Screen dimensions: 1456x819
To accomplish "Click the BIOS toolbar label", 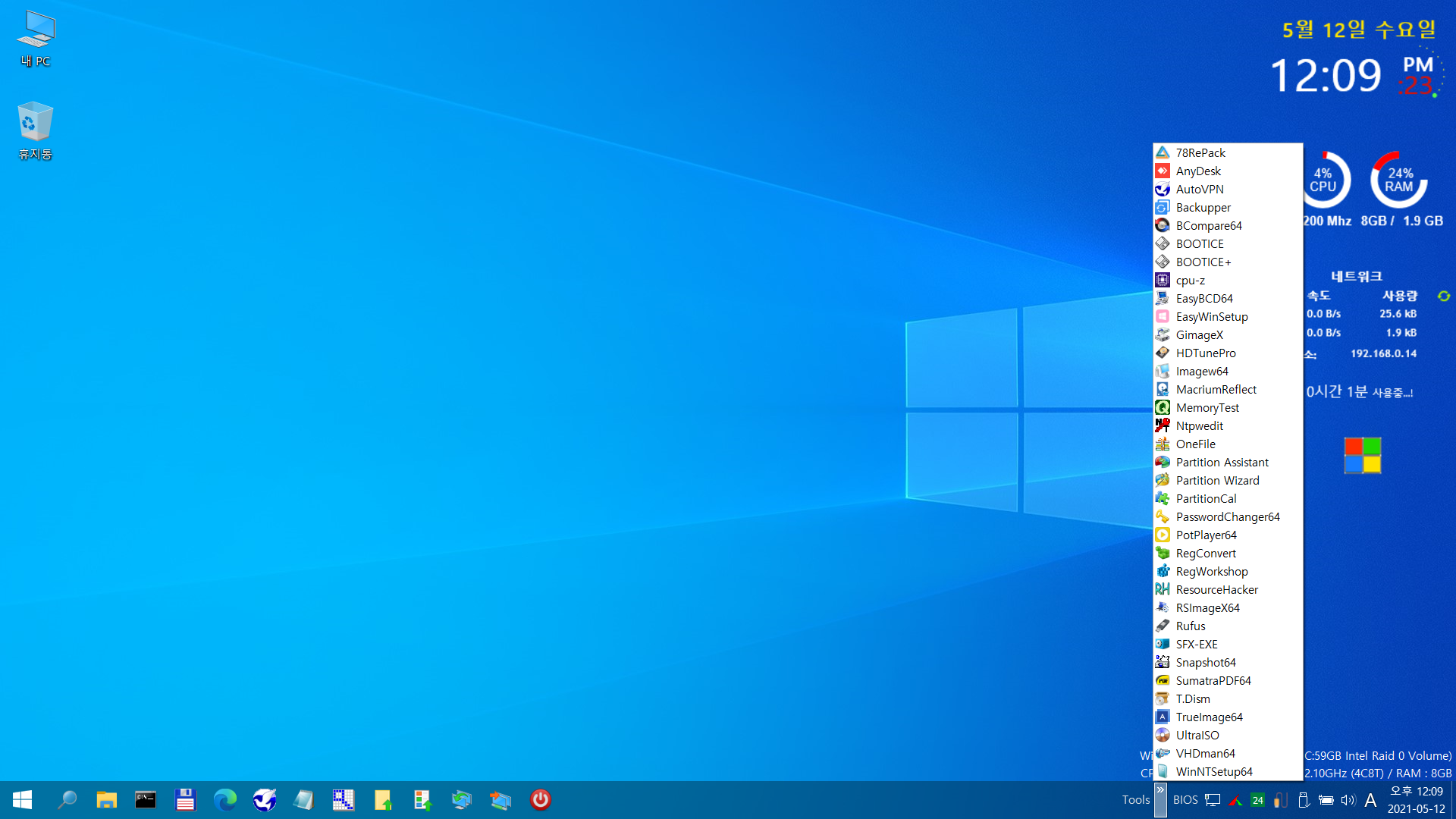I will 1185,800.
